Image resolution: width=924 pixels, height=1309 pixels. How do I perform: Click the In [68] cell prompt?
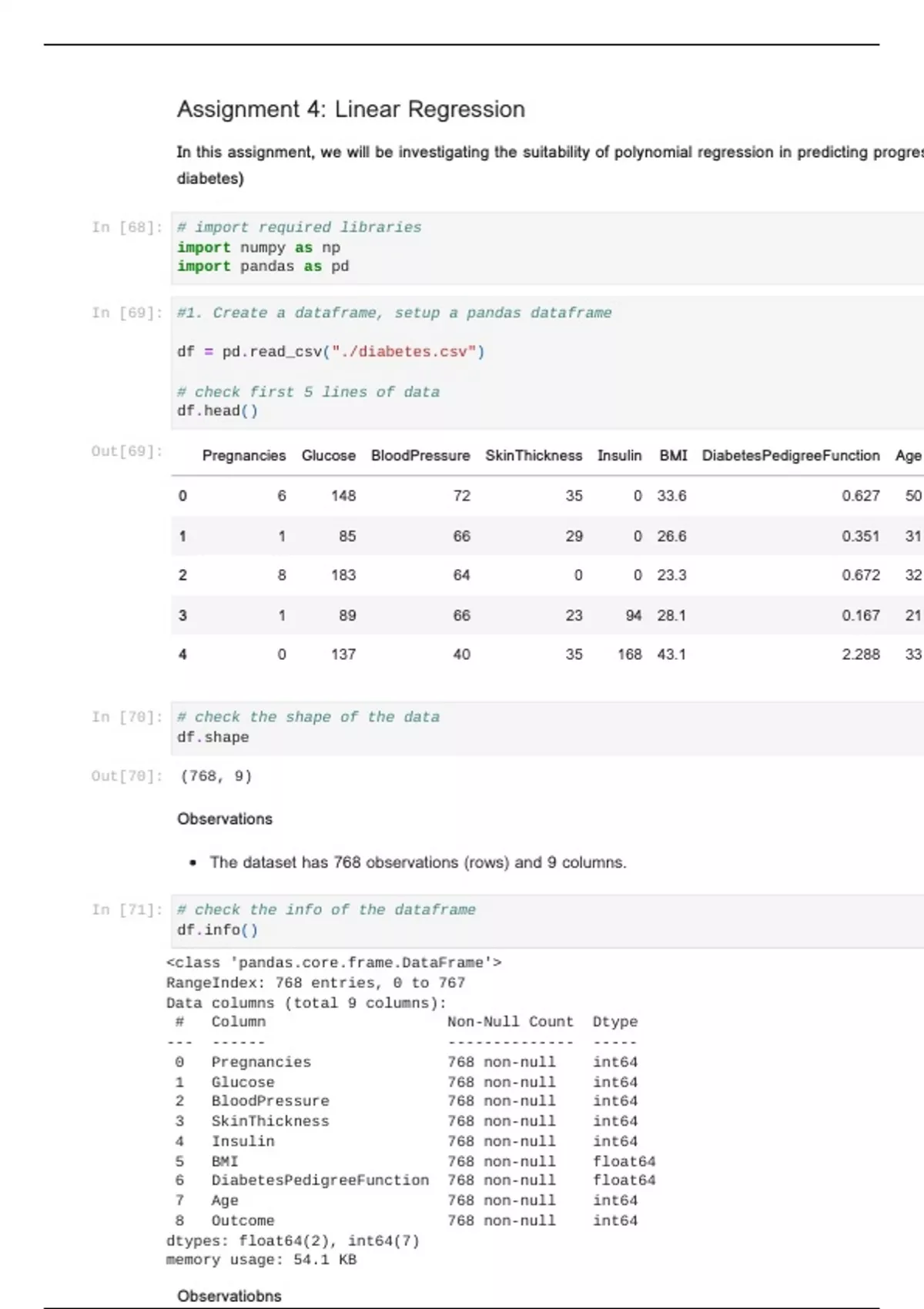(x=127, y=227)
